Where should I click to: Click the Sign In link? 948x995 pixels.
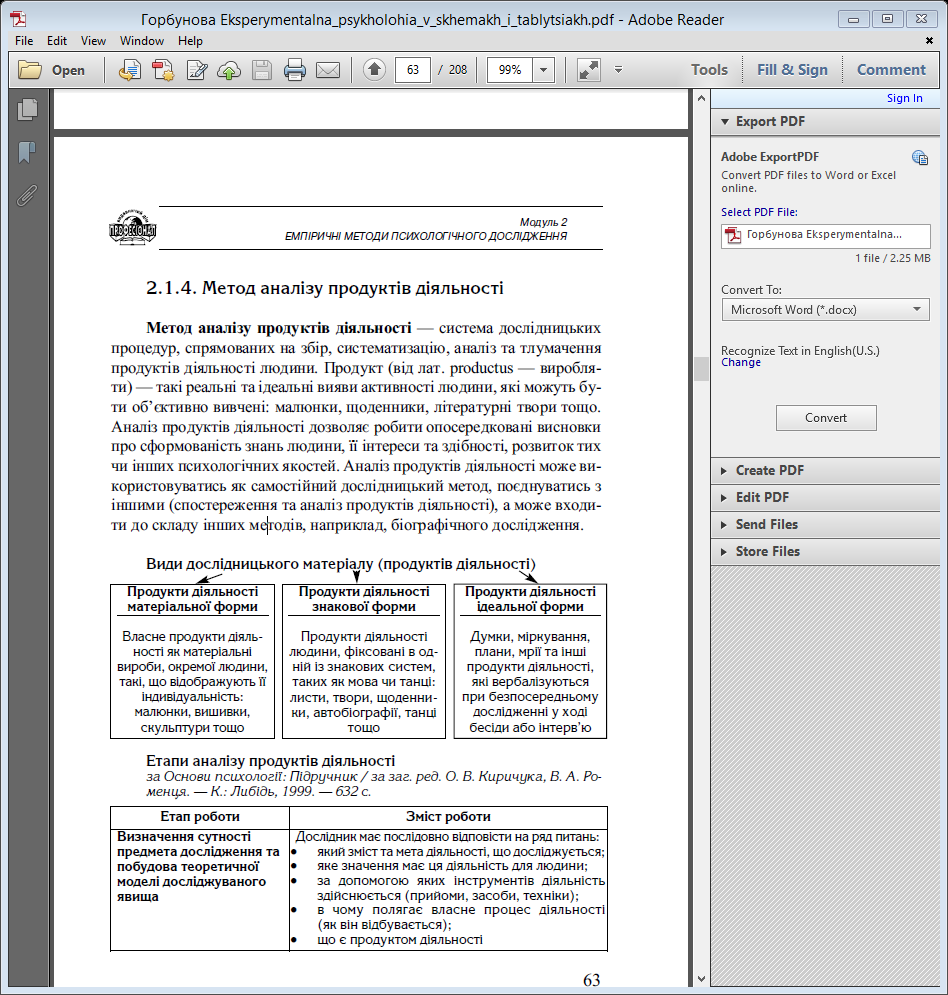tap(904, 98)
